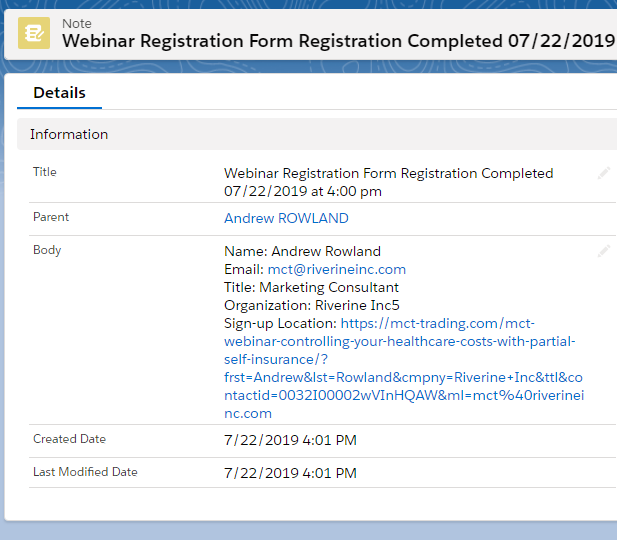Click Title field value with 4:00 pm
Viewport: 617px width, 540px height.
[388, 182]
